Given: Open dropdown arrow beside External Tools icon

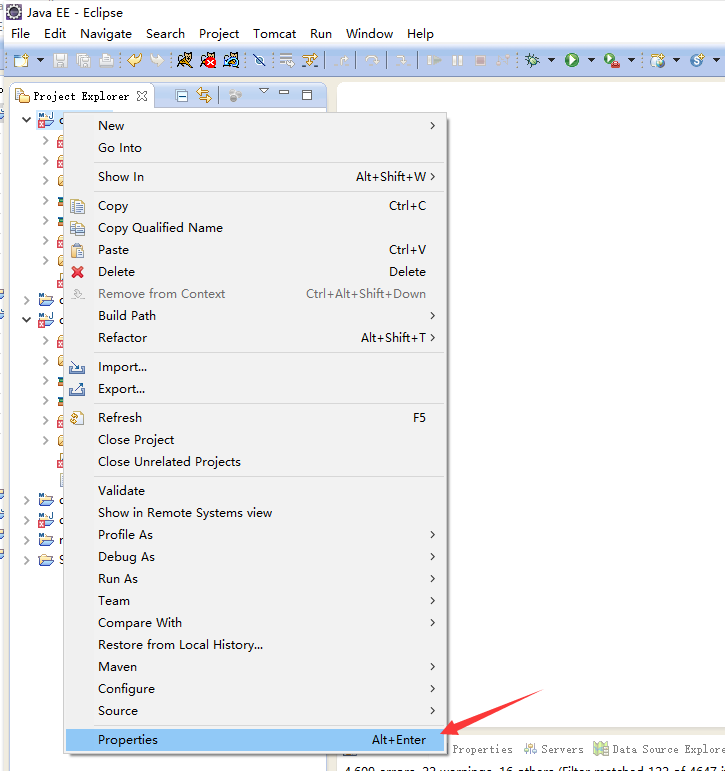Looking at the screenshot, I should (x=632, y=60).
